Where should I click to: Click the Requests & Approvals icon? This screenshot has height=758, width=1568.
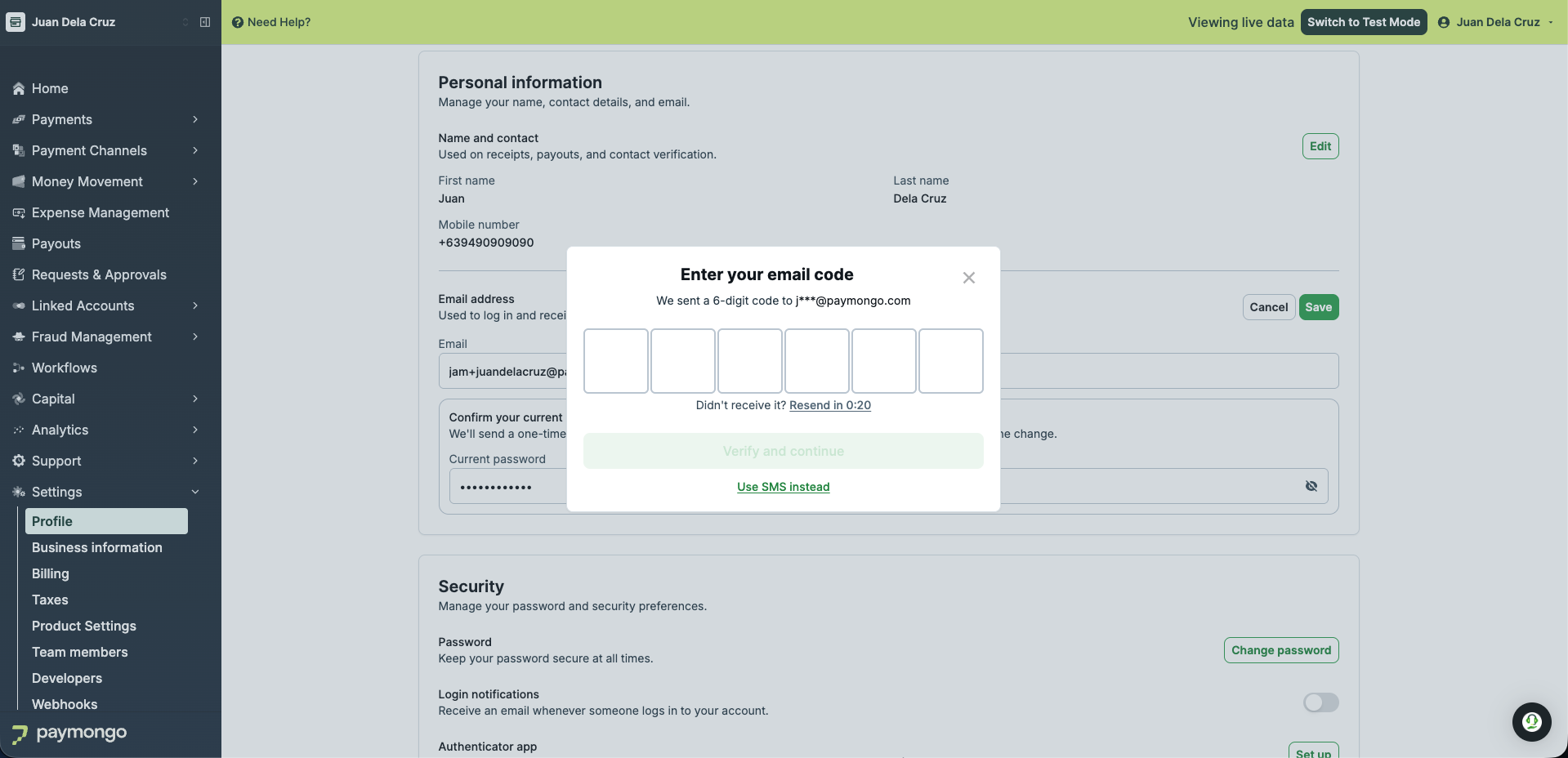pos(19,274)
